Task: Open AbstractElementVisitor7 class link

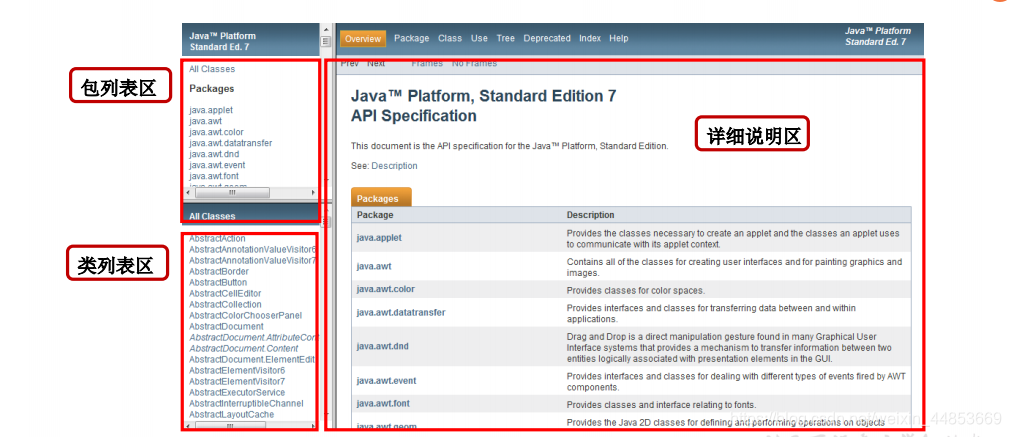Action: (237, 382)
